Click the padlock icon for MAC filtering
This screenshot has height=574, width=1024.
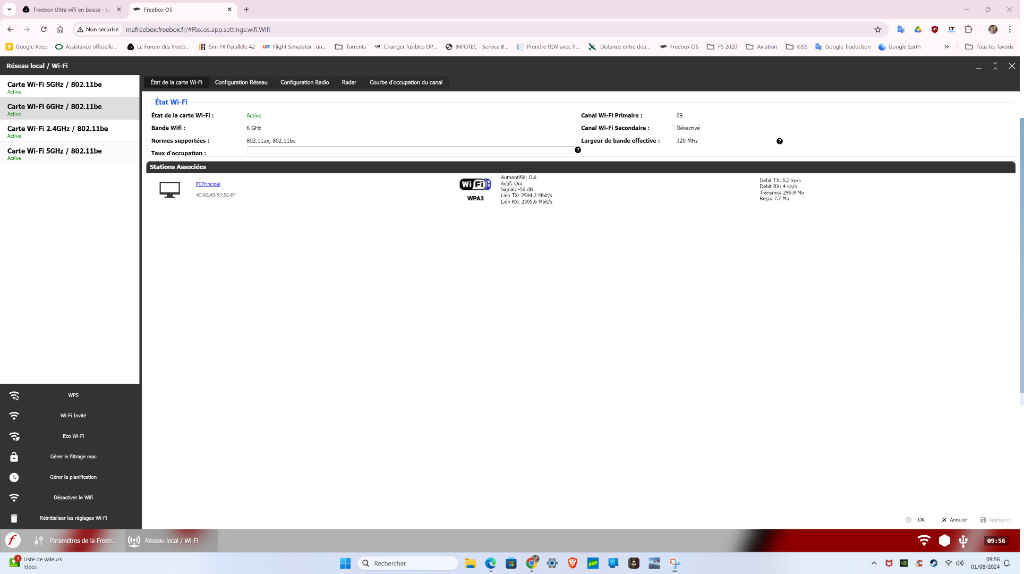pos(14,456)
